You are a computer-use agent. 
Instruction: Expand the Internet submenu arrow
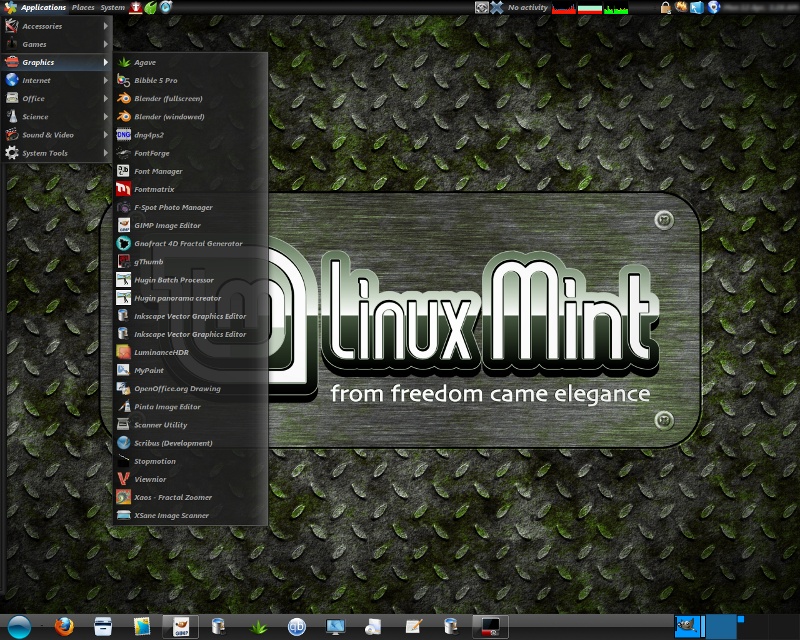pyautogui.click(x=106, y=80)
